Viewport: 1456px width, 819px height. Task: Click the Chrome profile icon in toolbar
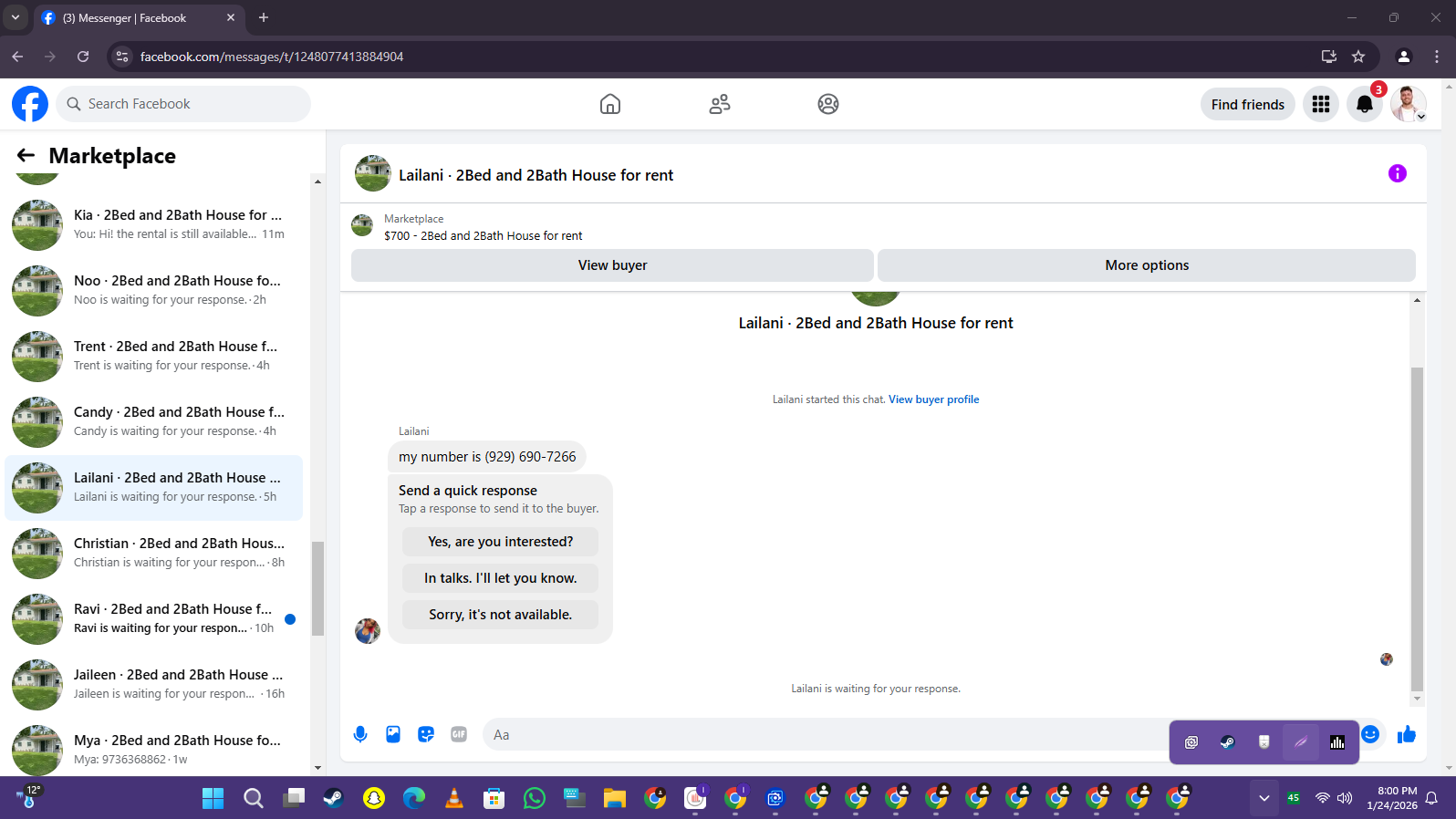(x=1404, y=57)
